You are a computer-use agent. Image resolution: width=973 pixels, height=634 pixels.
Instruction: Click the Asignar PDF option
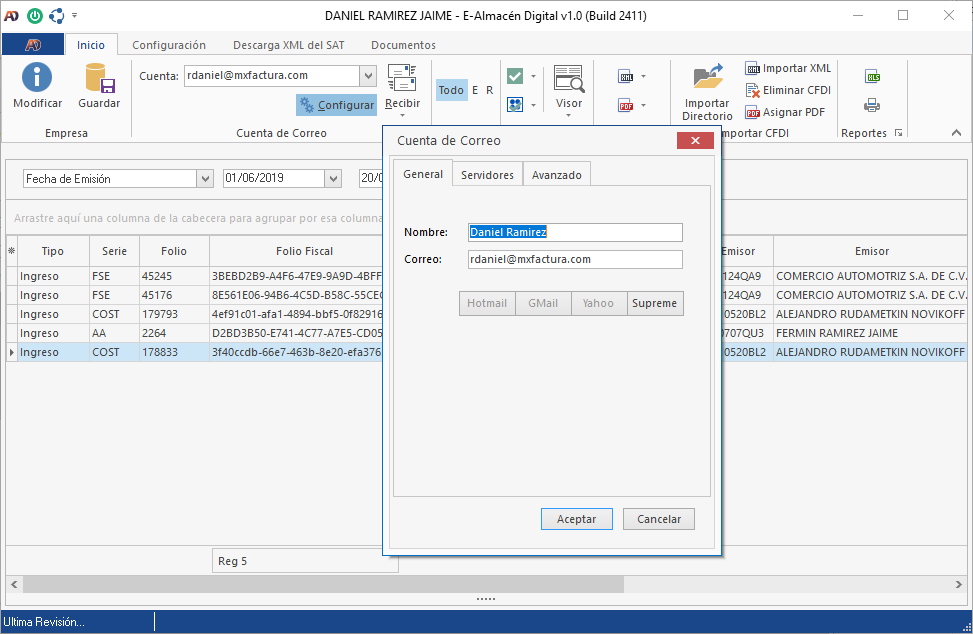(x=786, y=112)
